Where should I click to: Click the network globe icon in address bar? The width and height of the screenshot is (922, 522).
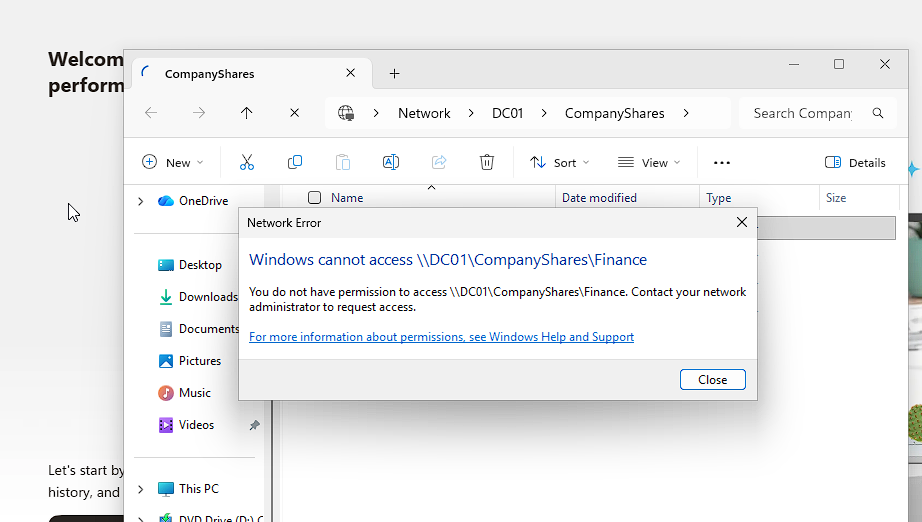click(x=346, y=113)
